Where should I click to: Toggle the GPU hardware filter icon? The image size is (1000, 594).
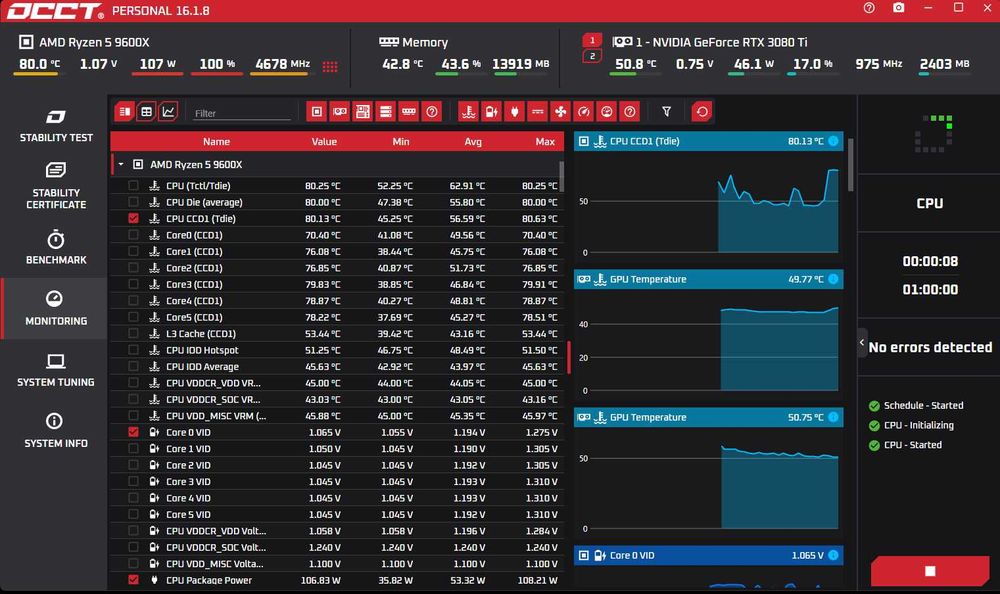(340, 112)
